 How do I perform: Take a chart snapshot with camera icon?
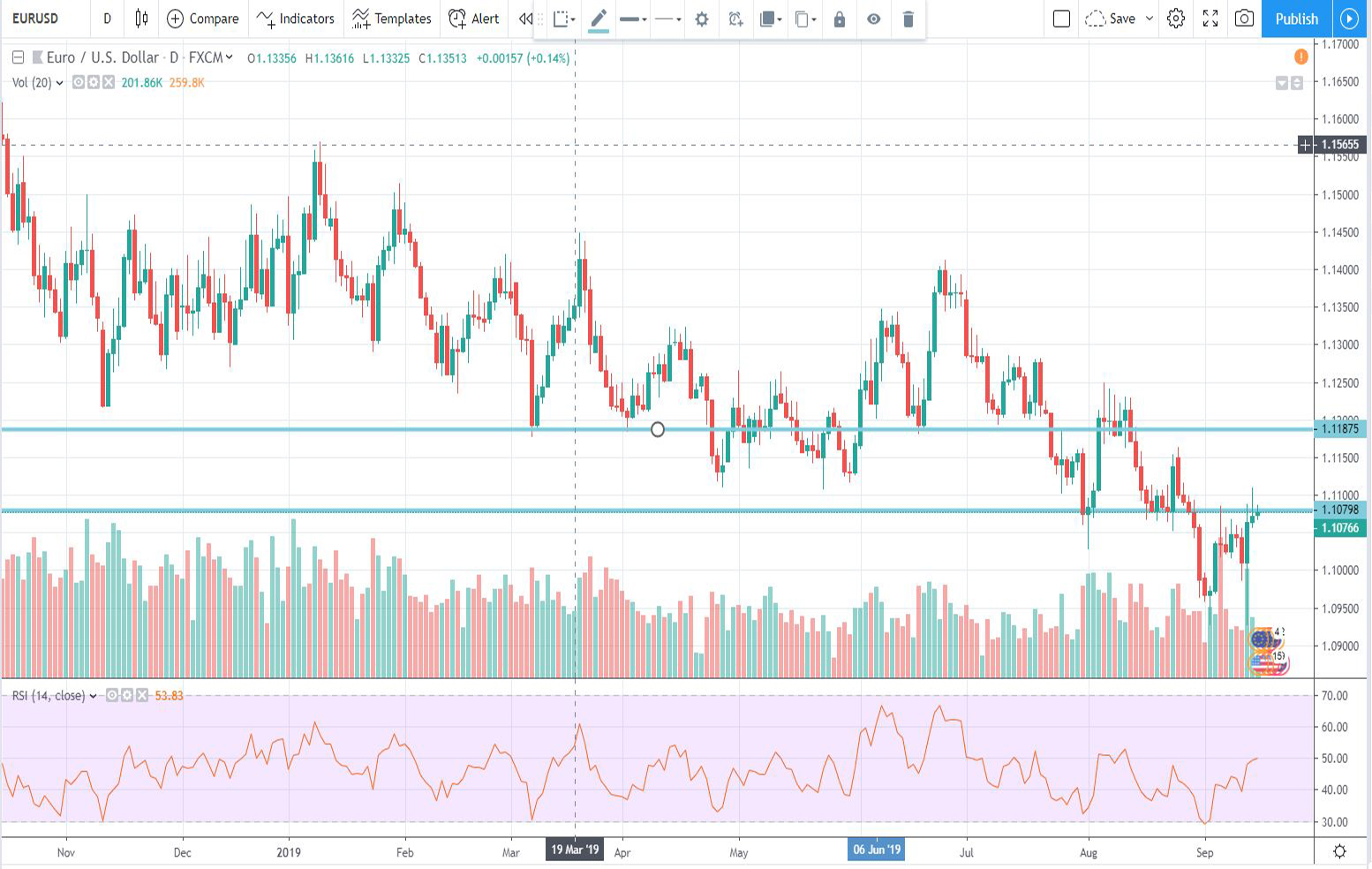point(1244,19)
